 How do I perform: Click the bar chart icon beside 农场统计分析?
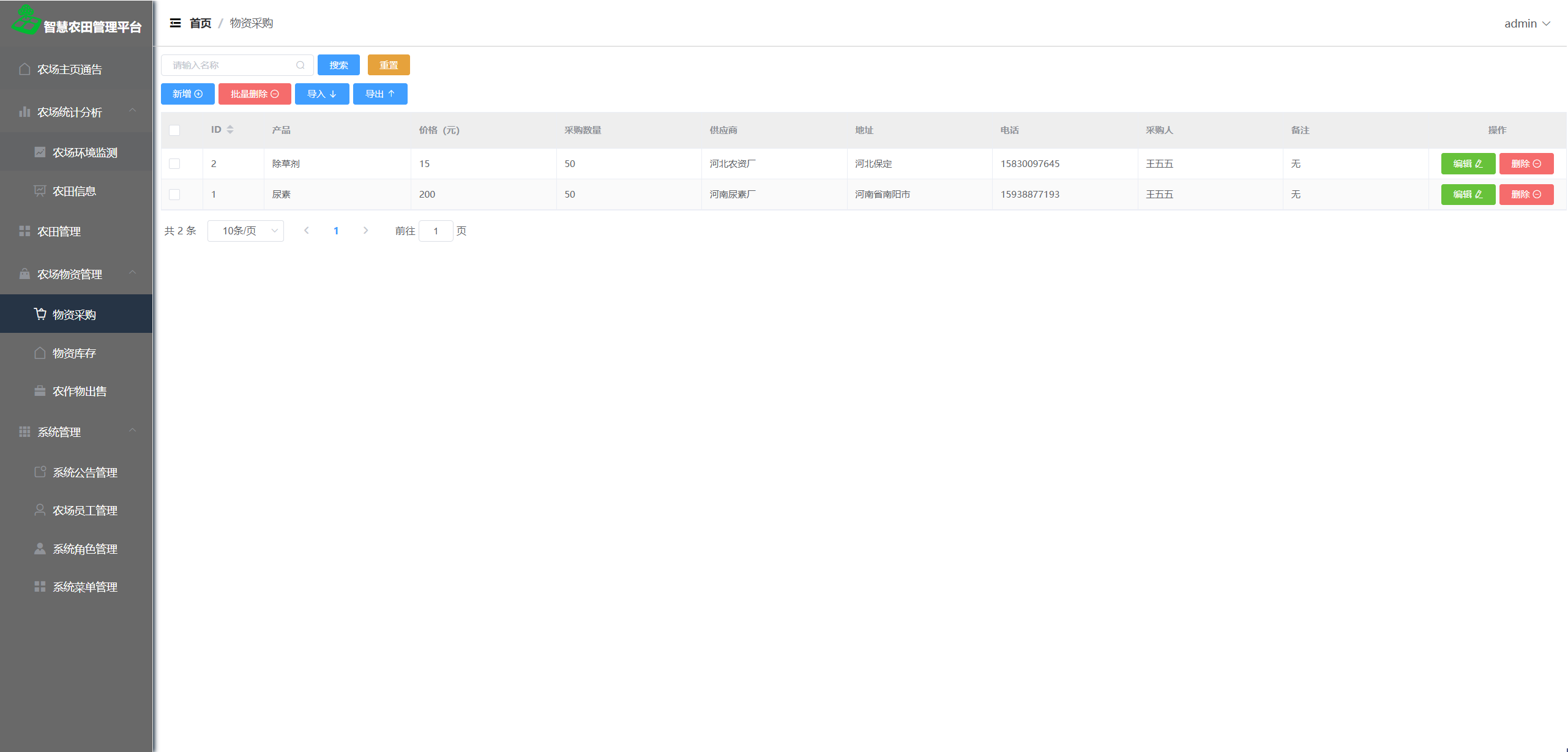[24, 112]
